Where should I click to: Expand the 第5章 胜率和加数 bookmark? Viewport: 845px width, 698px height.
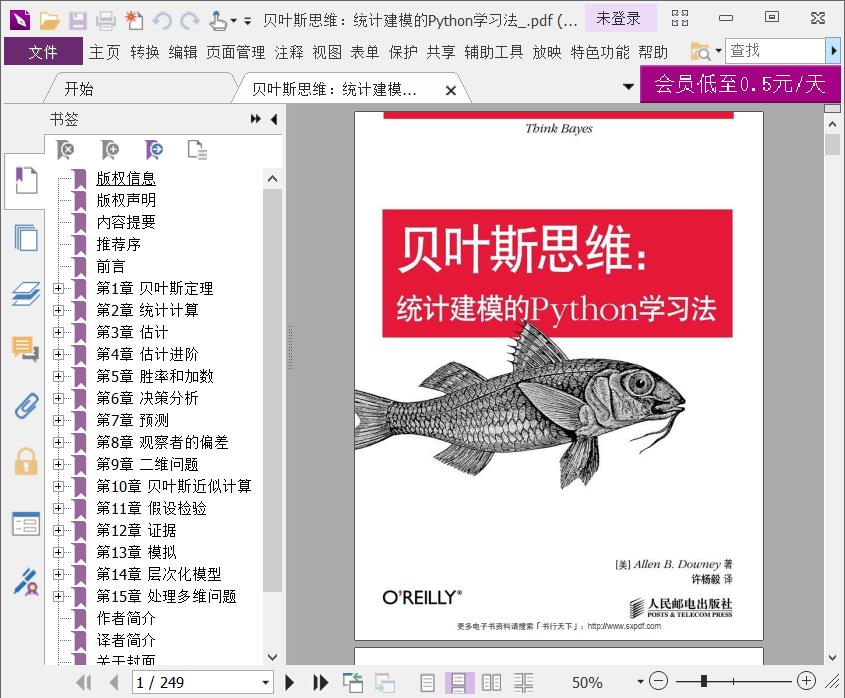58,376
